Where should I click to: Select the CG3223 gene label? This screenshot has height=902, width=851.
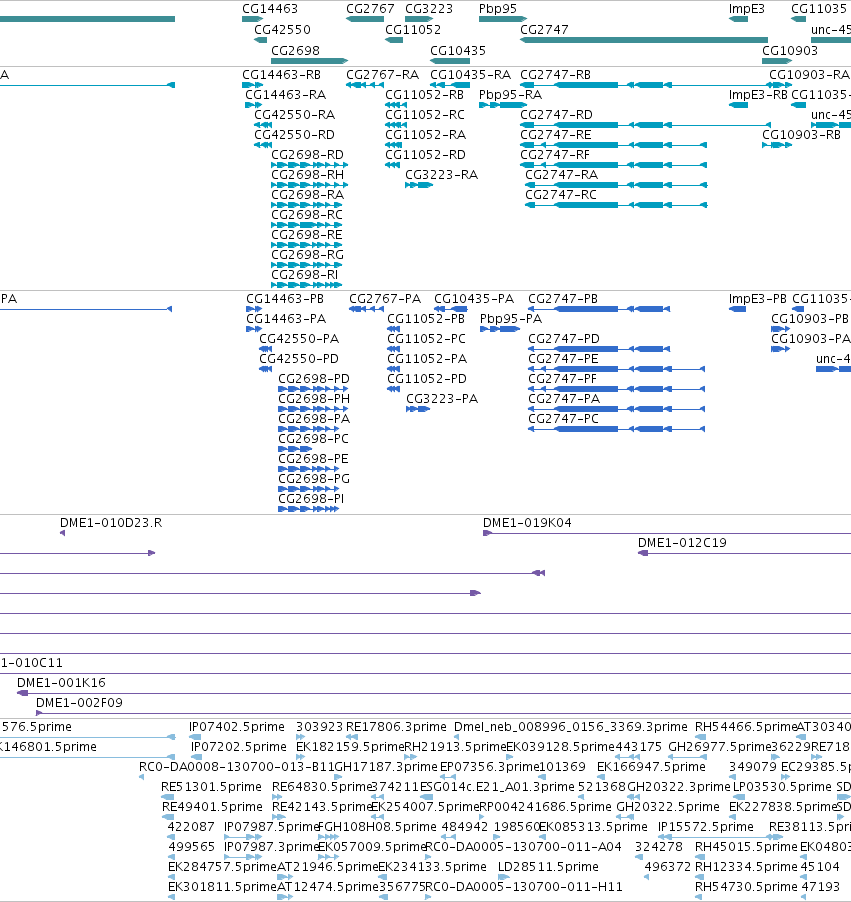429,9
